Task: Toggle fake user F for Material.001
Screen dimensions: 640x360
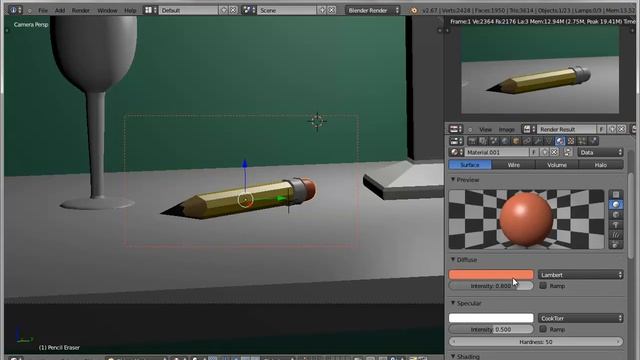Action: coord(534,152)
